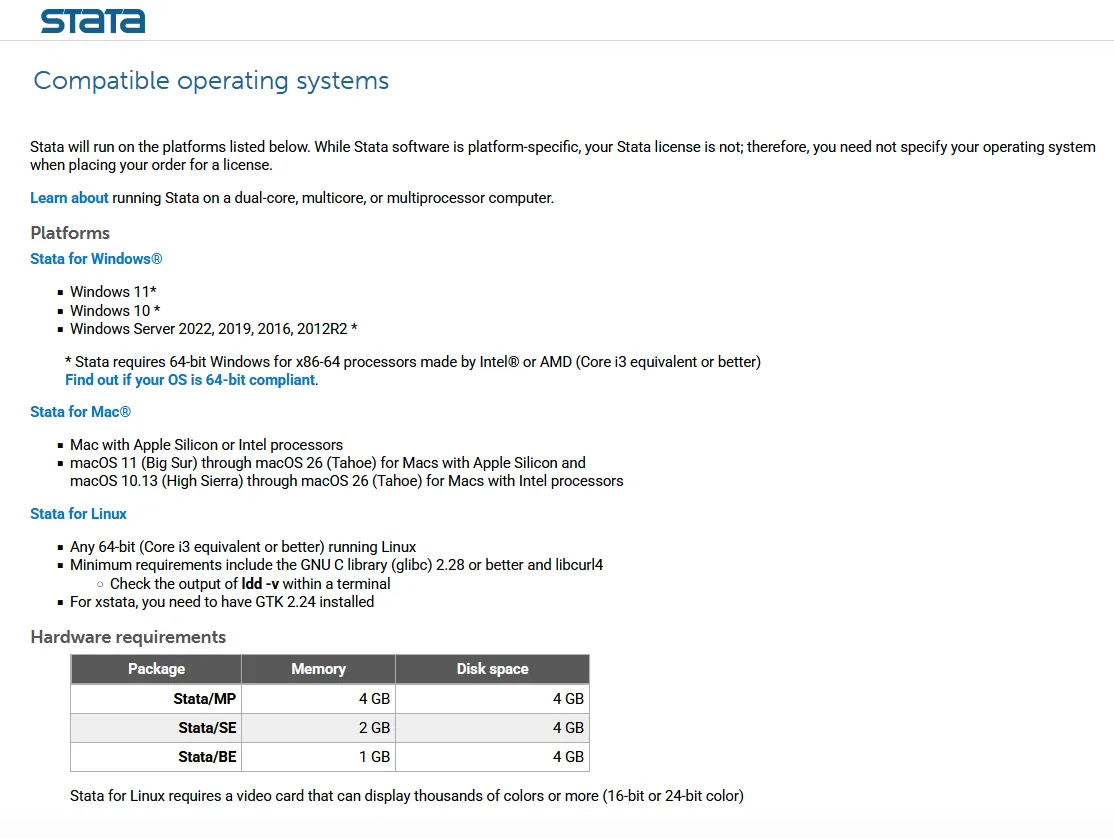Go to the "Stata for Mac" link

(80, 412)
